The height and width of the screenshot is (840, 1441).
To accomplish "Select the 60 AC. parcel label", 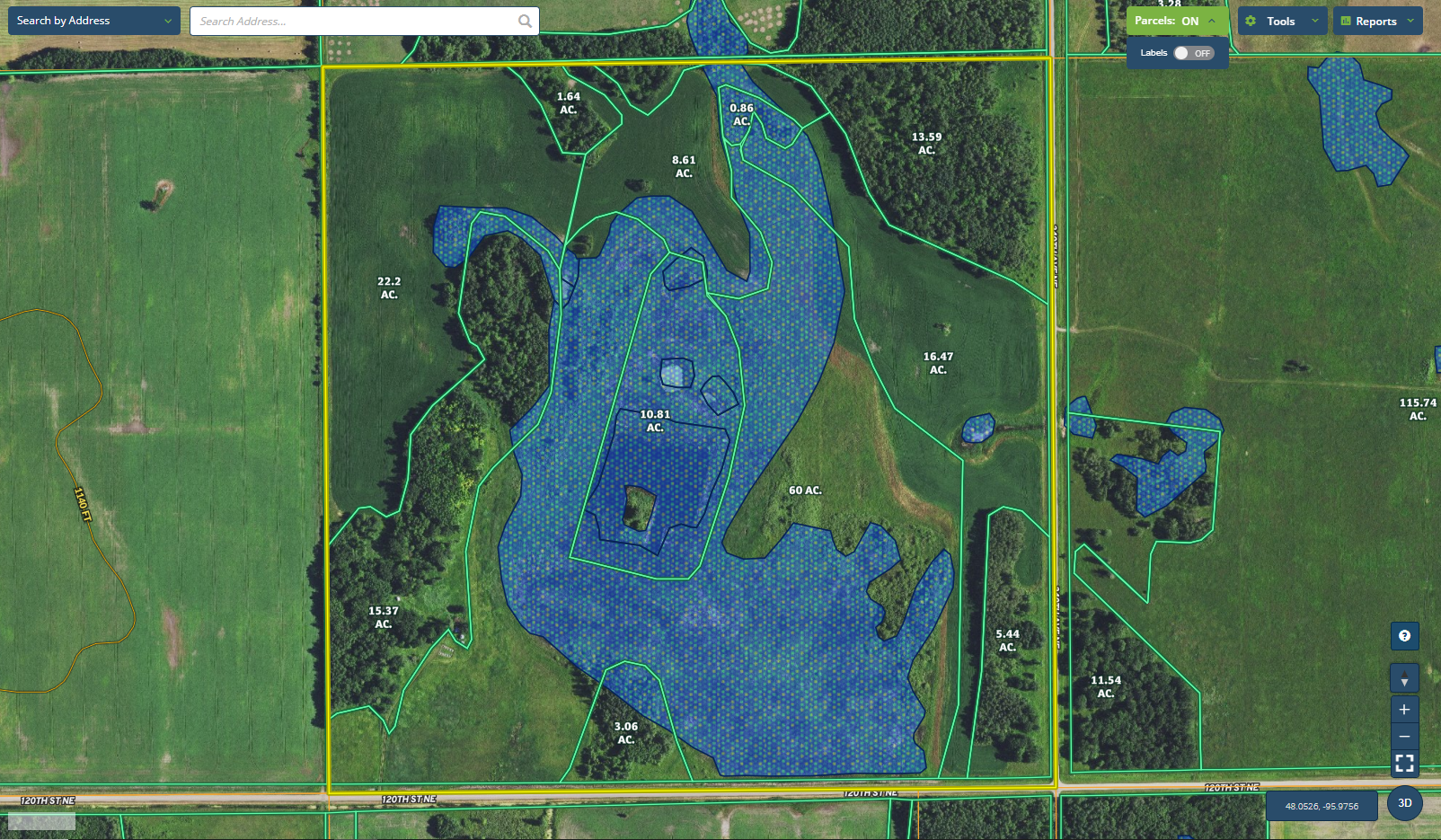I will coord(805,491).
